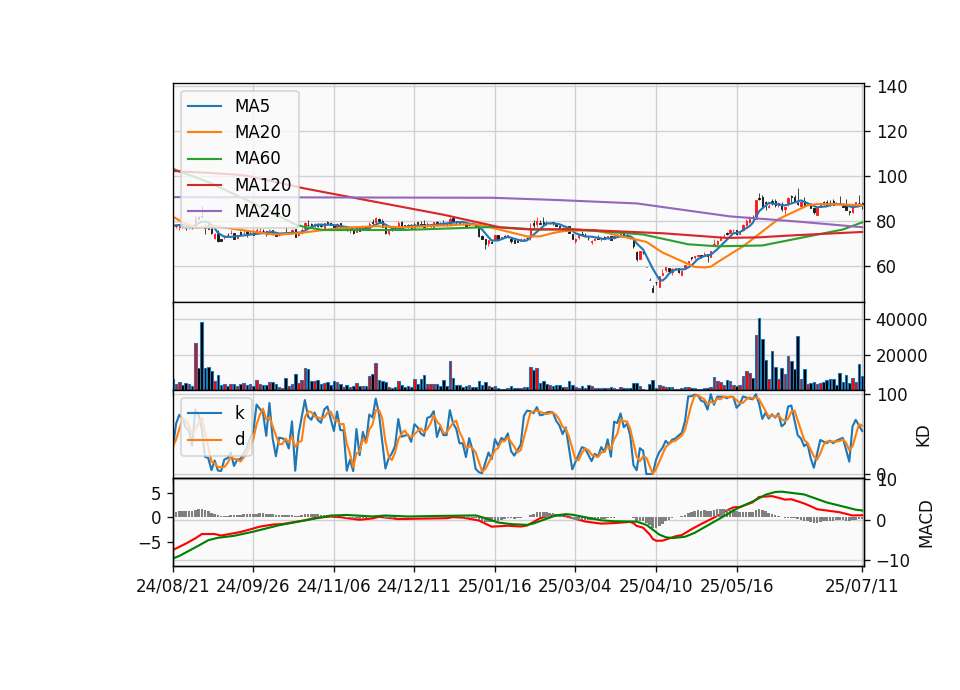This screenshot has height=690, width=960.
Task: Click the 25/04/10 date label
Action: [x=656, y=586]
